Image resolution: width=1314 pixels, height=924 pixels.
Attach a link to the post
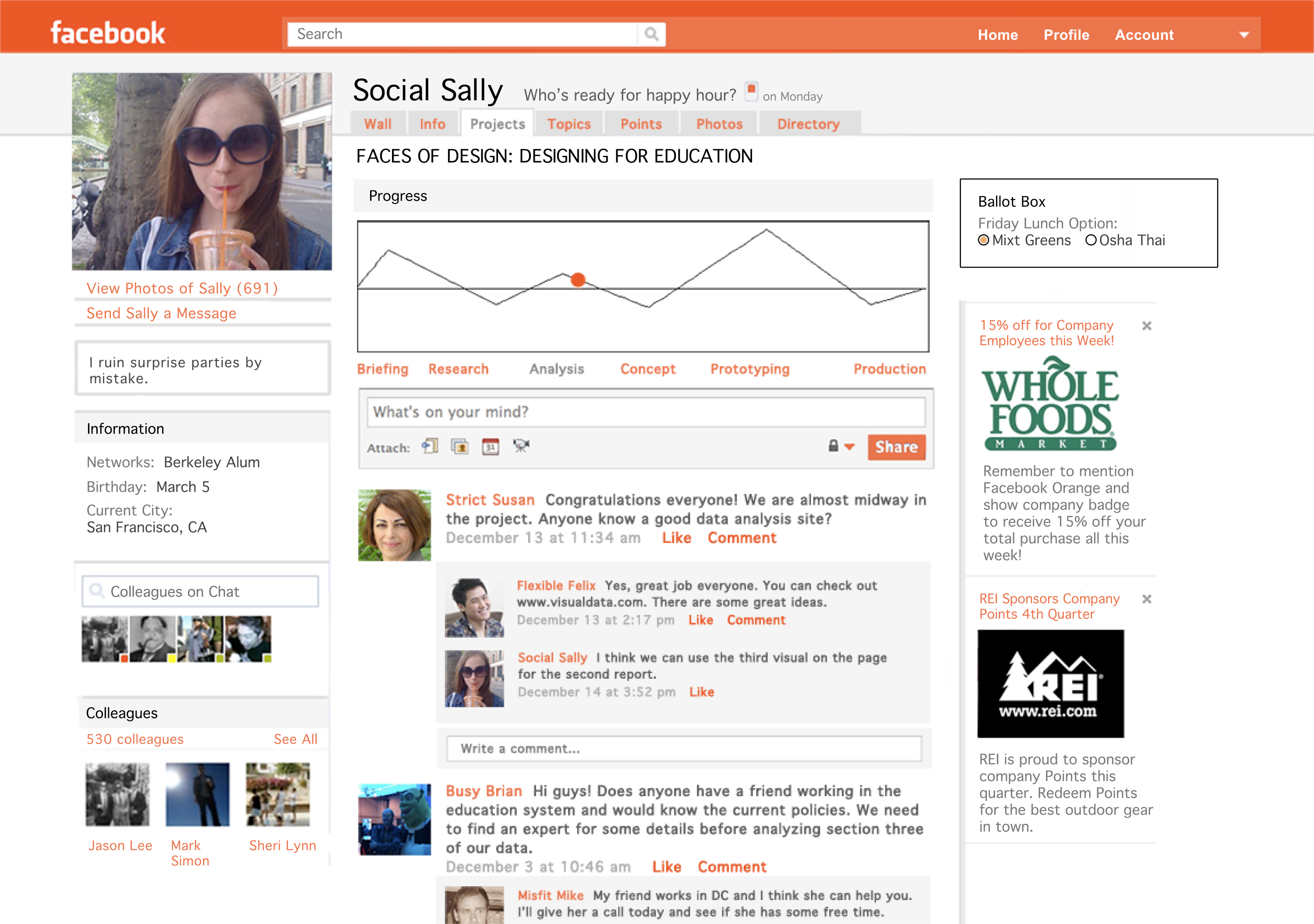pos(431,446)
